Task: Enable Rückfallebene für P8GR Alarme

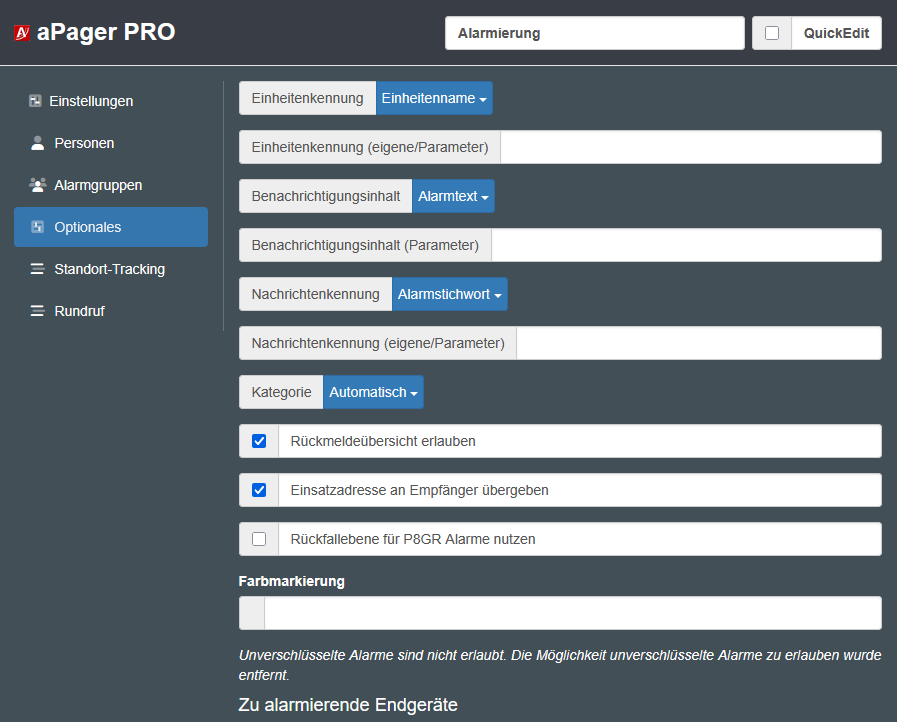Action: (x=259, y=539)
